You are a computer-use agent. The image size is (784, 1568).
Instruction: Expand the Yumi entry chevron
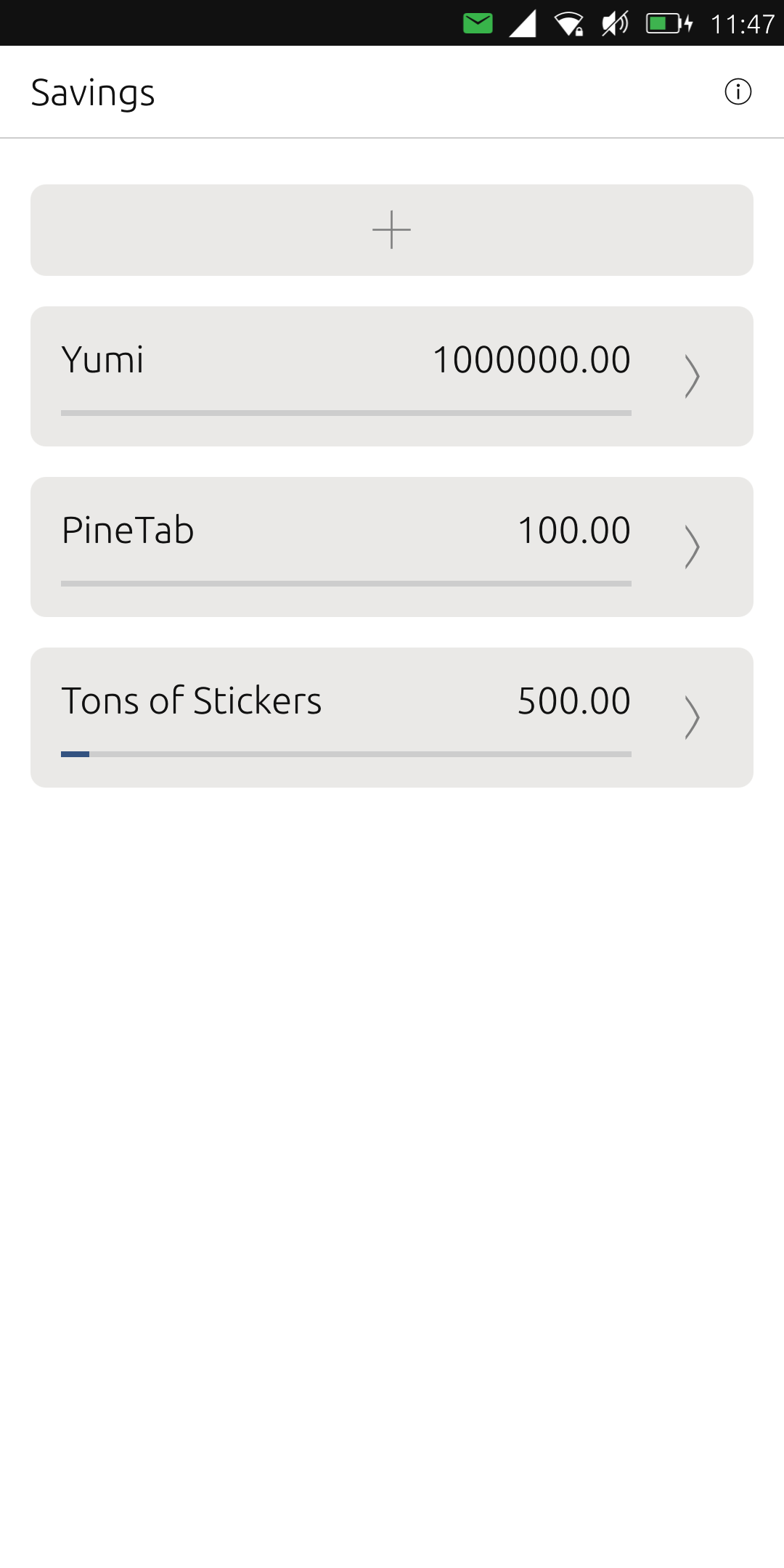point(692,376)
